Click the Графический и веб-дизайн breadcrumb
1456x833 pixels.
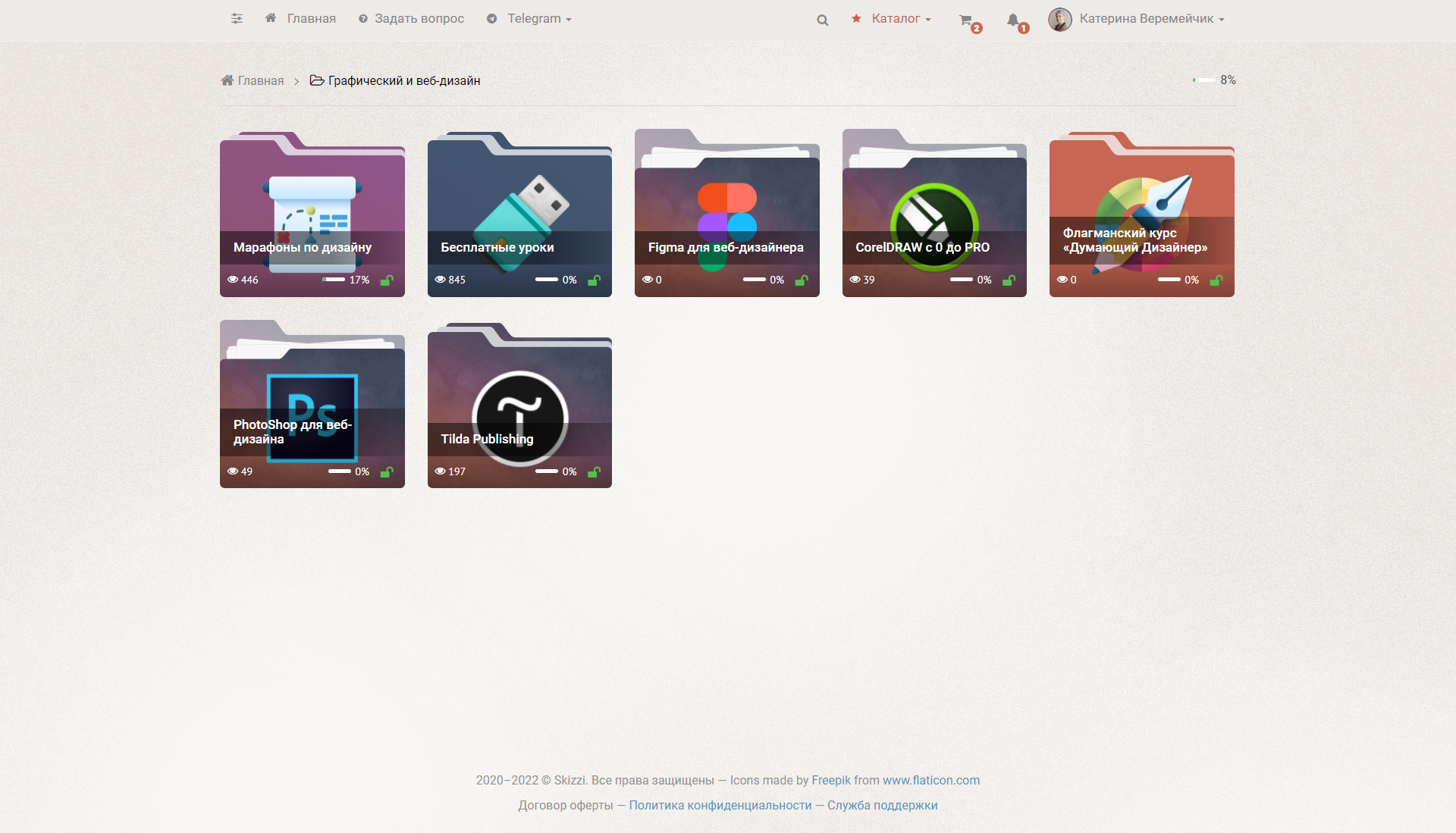(x=395, y=81)
